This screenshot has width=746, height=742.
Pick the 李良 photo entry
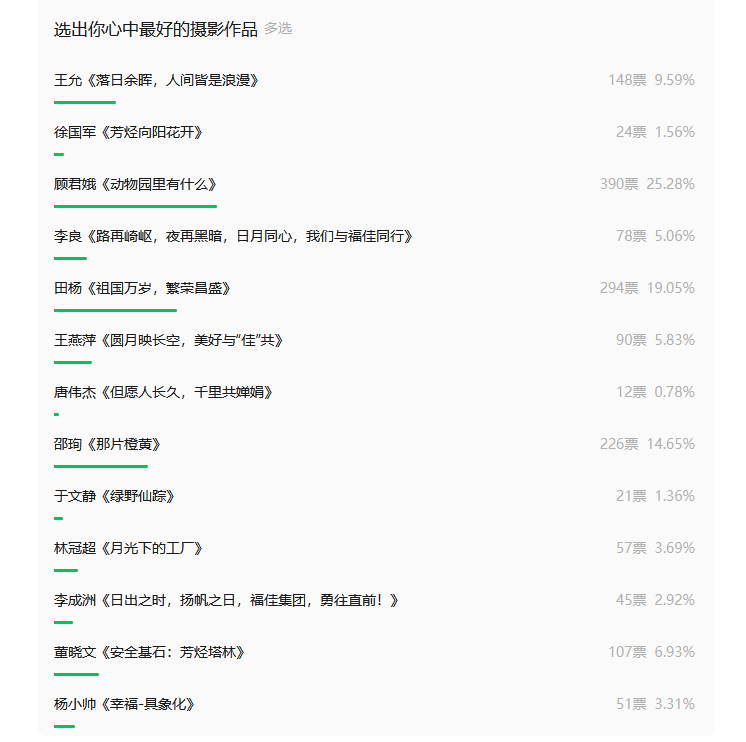[233, 236]
